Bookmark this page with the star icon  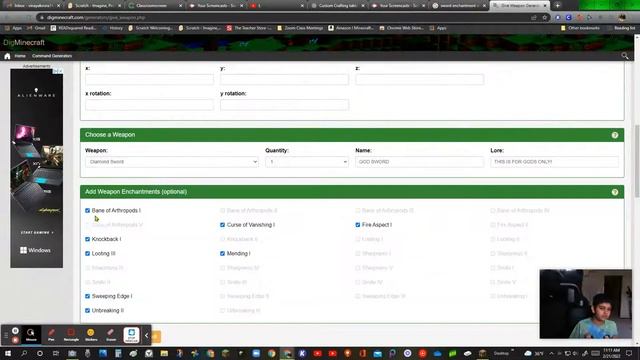544,18
